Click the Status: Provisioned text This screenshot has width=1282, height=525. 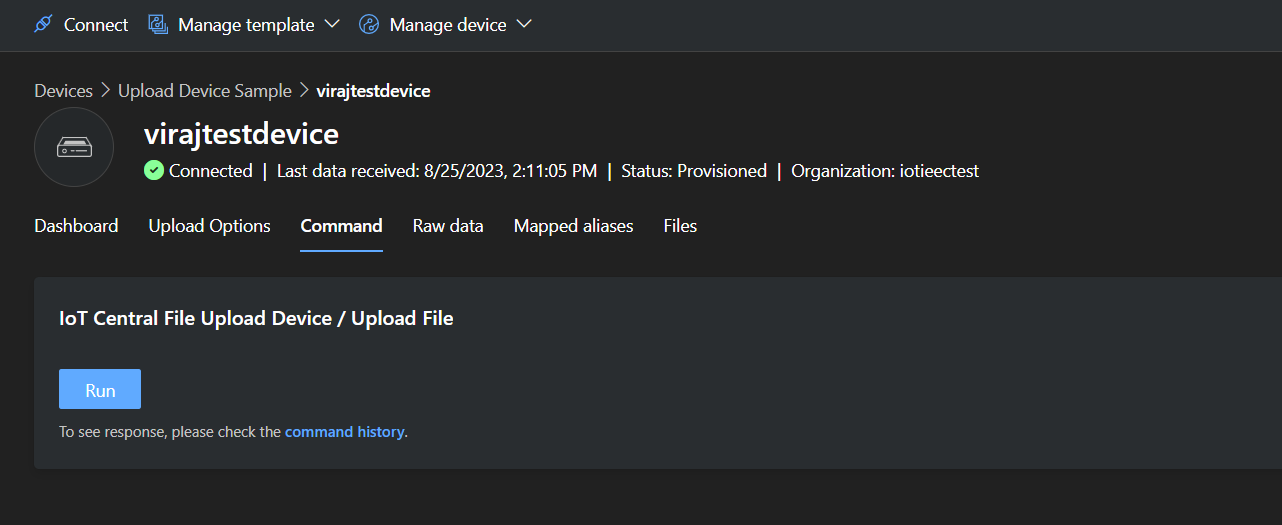point(694,171)
